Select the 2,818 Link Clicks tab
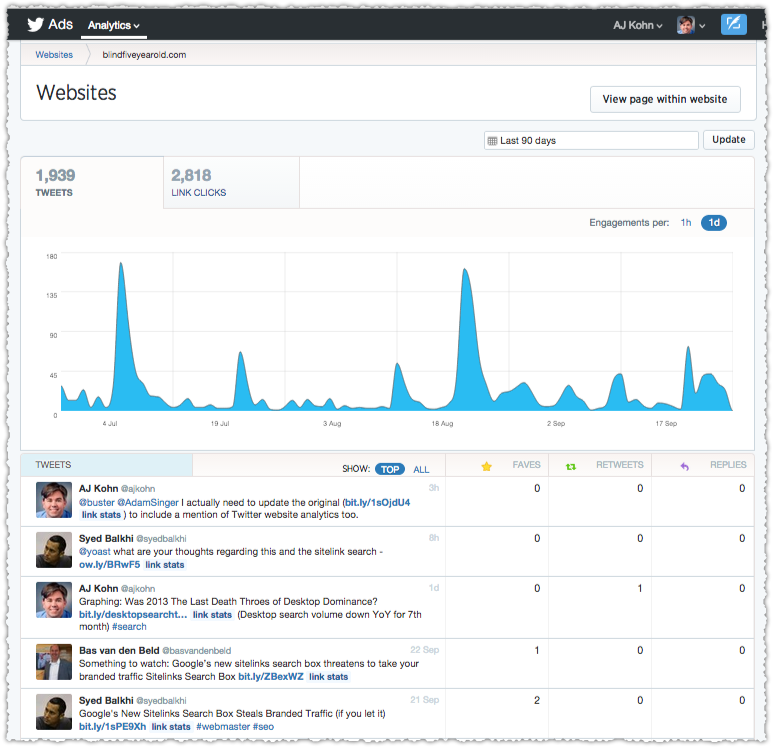This screenshot has height=748, width=773. point(231,182)
